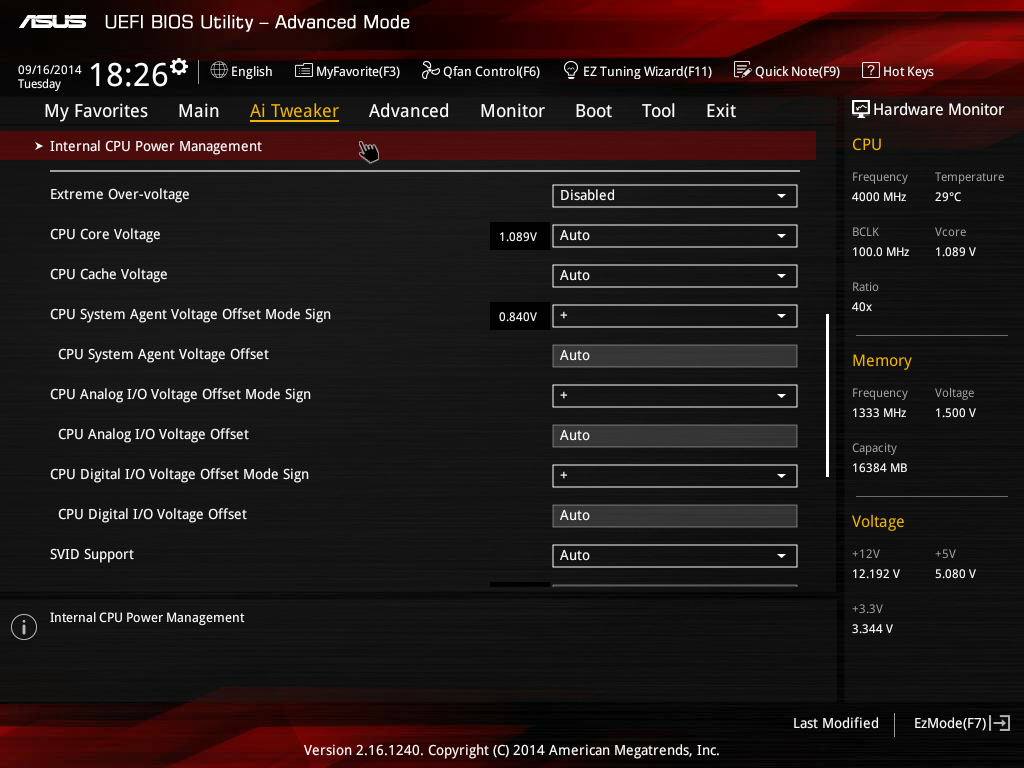Open CPU Core Voltage dropdown

[675, 236]
